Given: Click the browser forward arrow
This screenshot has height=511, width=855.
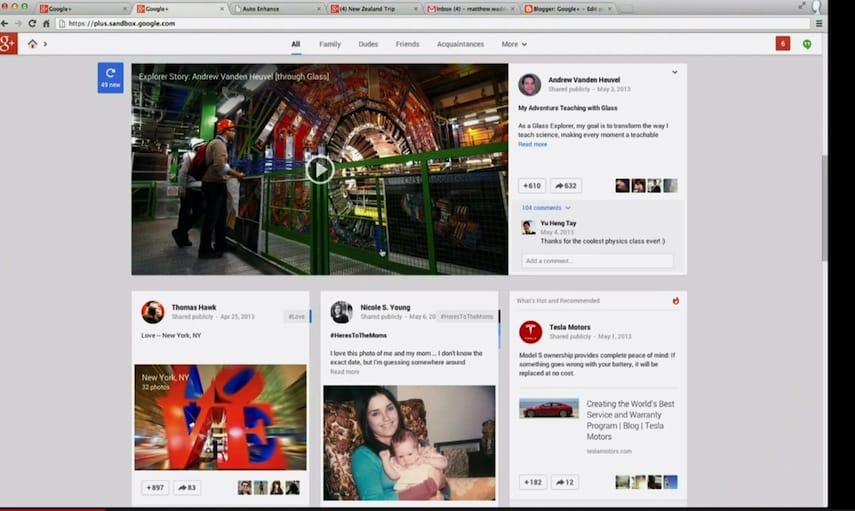Looking at the screenshot, I should tap(18, 23).
